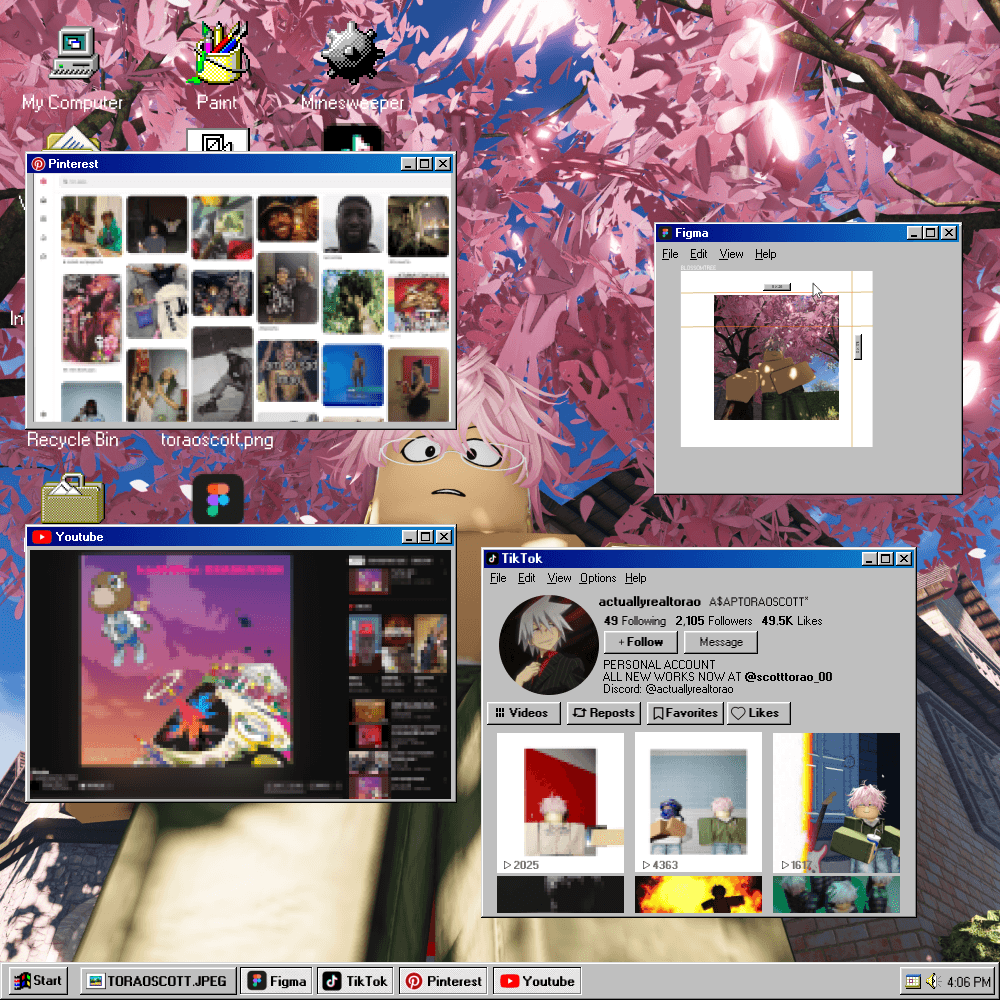Switch to Pinterest taskbar item
This screenshot has height=1000, width=1000.
tap(445, 981)
